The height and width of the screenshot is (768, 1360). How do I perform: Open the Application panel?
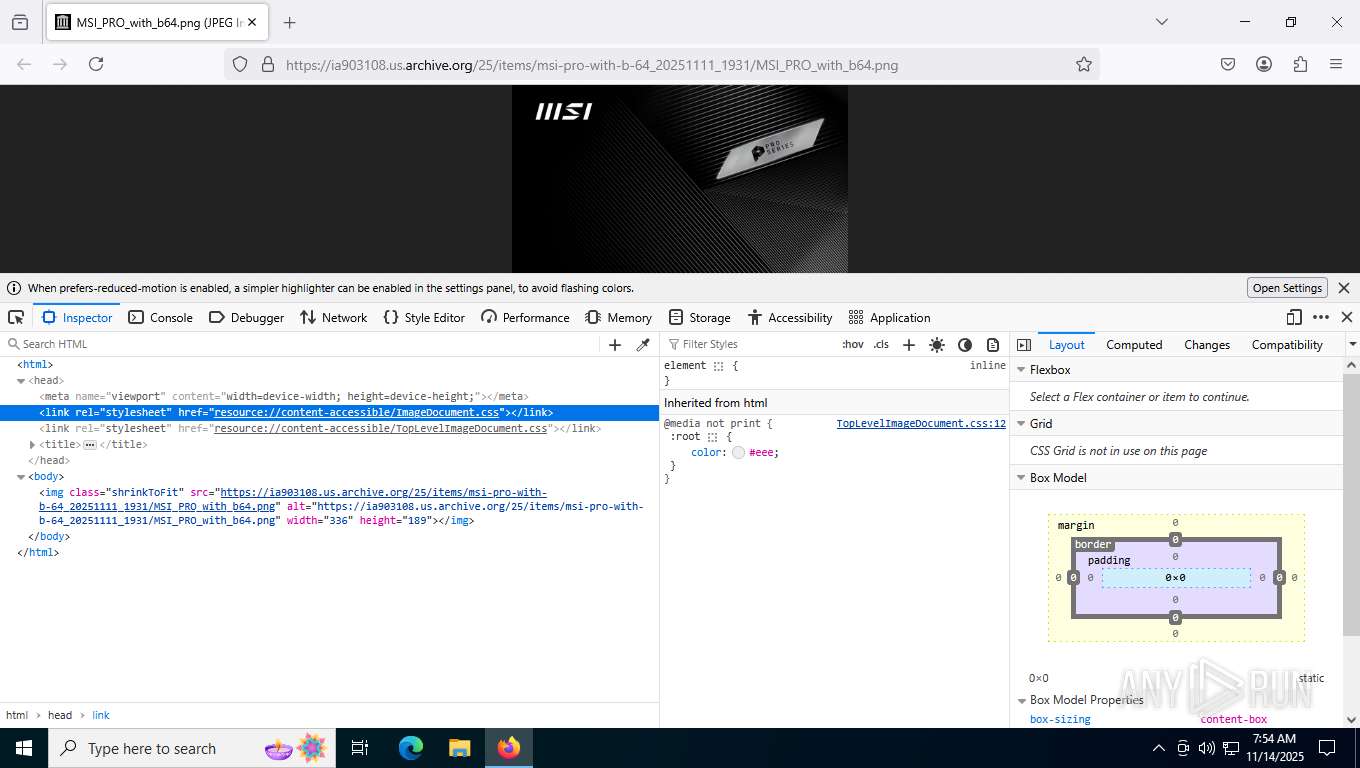(889, 317)
